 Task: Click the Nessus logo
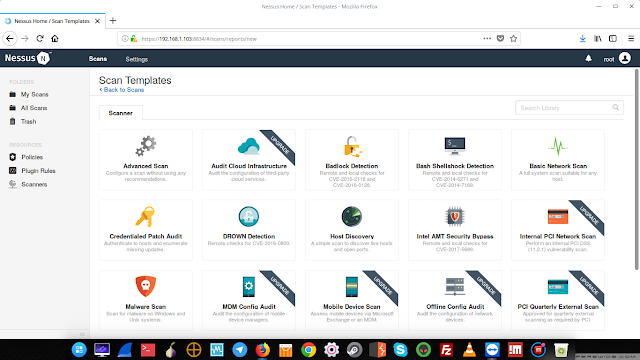(x=28, y=58)
